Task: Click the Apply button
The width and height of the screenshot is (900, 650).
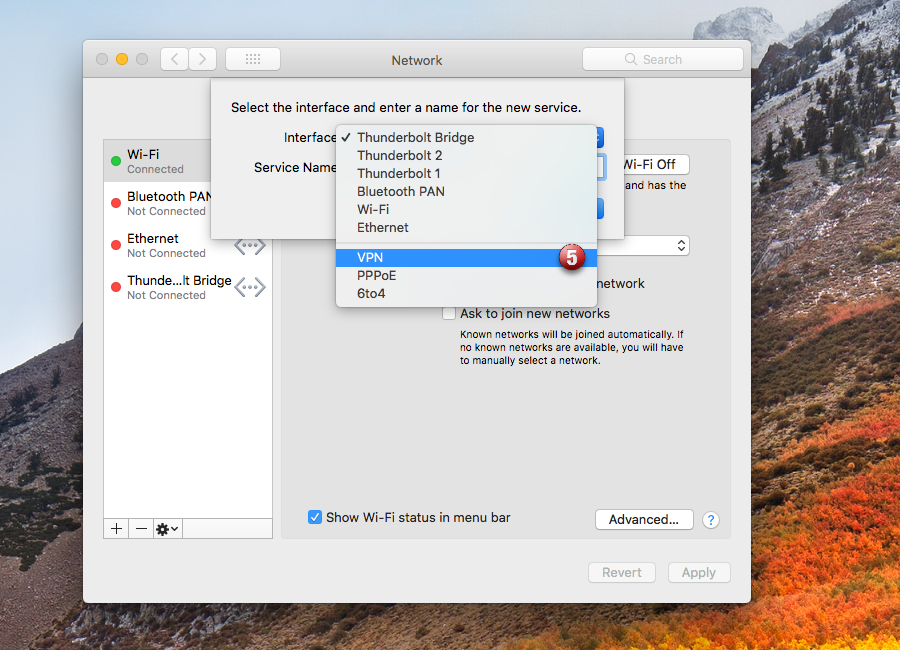Action: tap(699, 572)
